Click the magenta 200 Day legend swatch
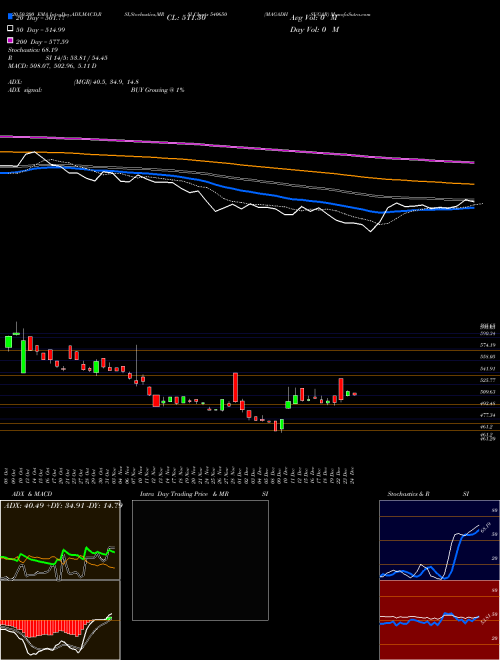The width and height of the screenshot is (500, 660). pyautogui.click(x=11, y=40)
